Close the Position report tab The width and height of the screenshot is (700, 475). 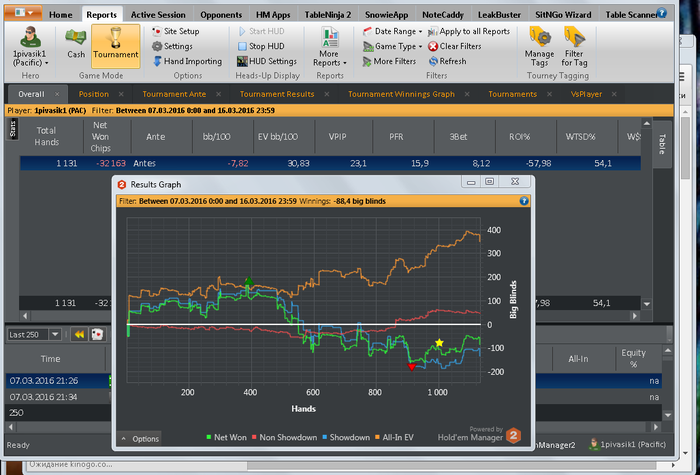(x=121, y=94)
